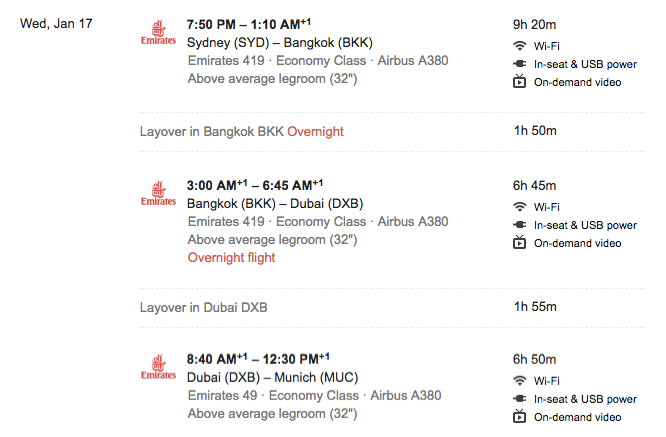Image resolution: width=666 pixels, height=437 pixels.
Task: Select the Dubai (DXB) – Munich (MUC) route
Action: [x=273, y=377]
